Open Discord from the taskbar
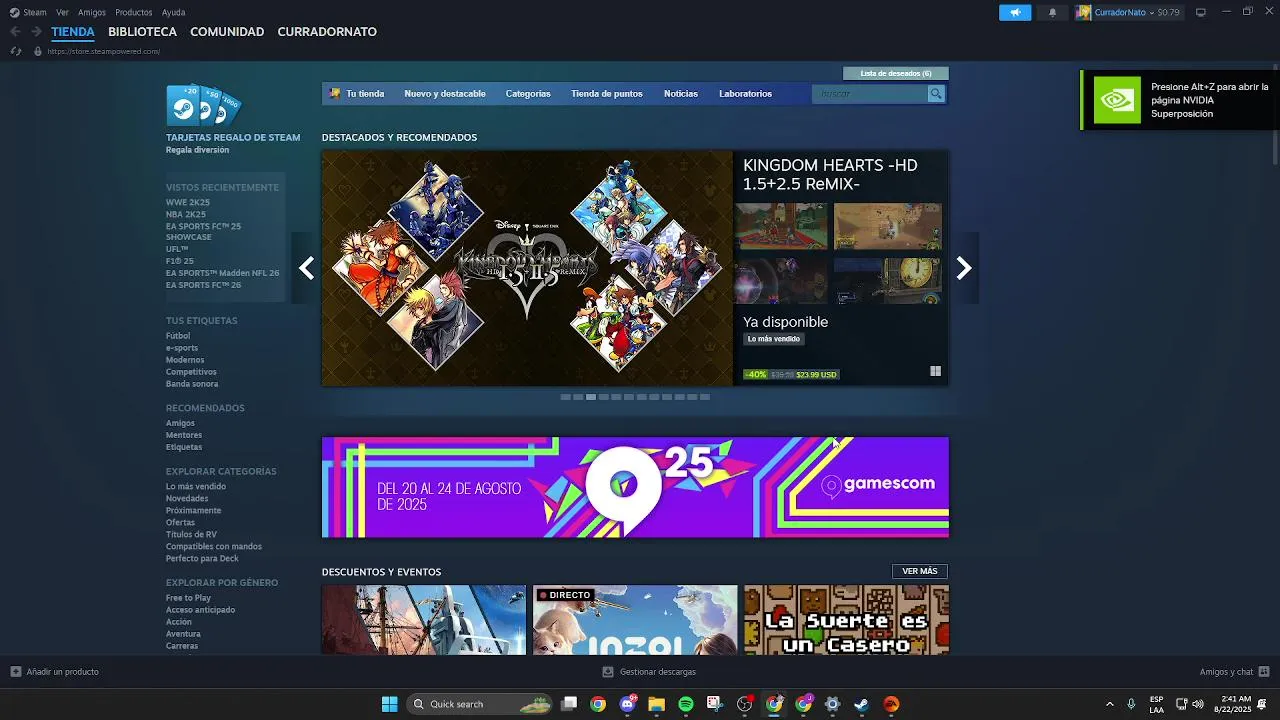 (628, 704)
